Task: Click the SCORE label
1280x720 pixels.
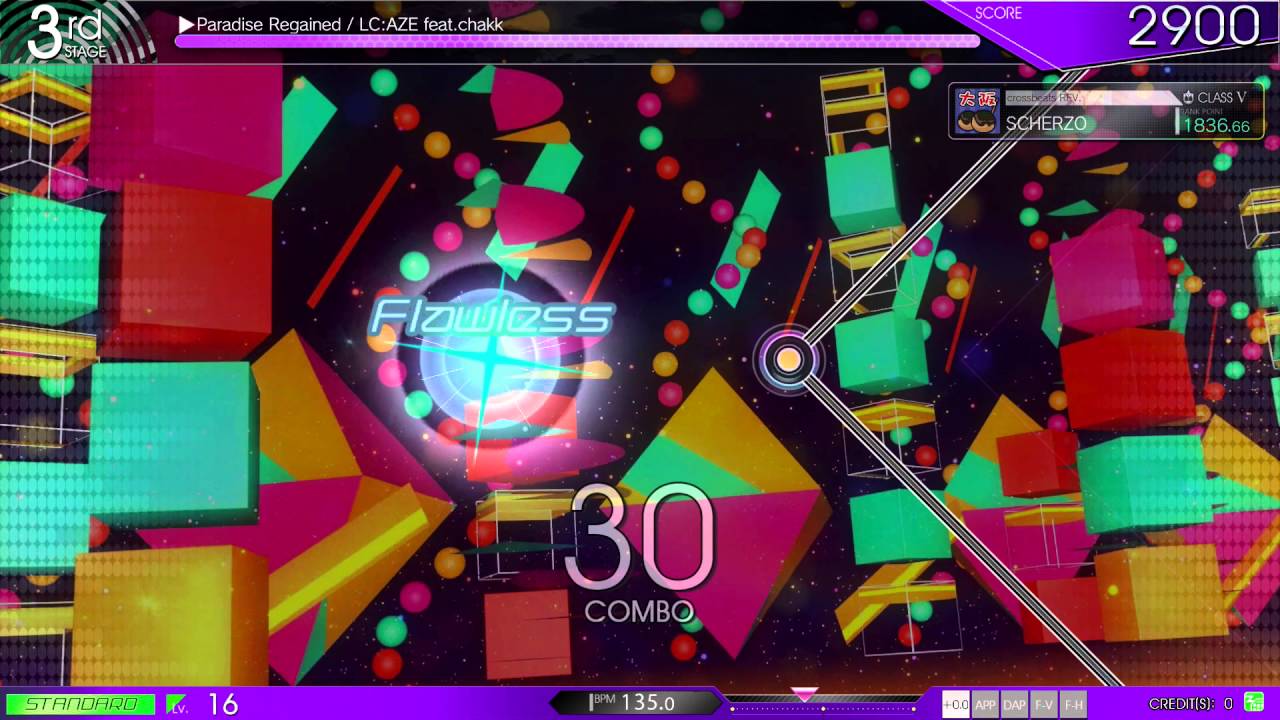Action: coord(998,13)
